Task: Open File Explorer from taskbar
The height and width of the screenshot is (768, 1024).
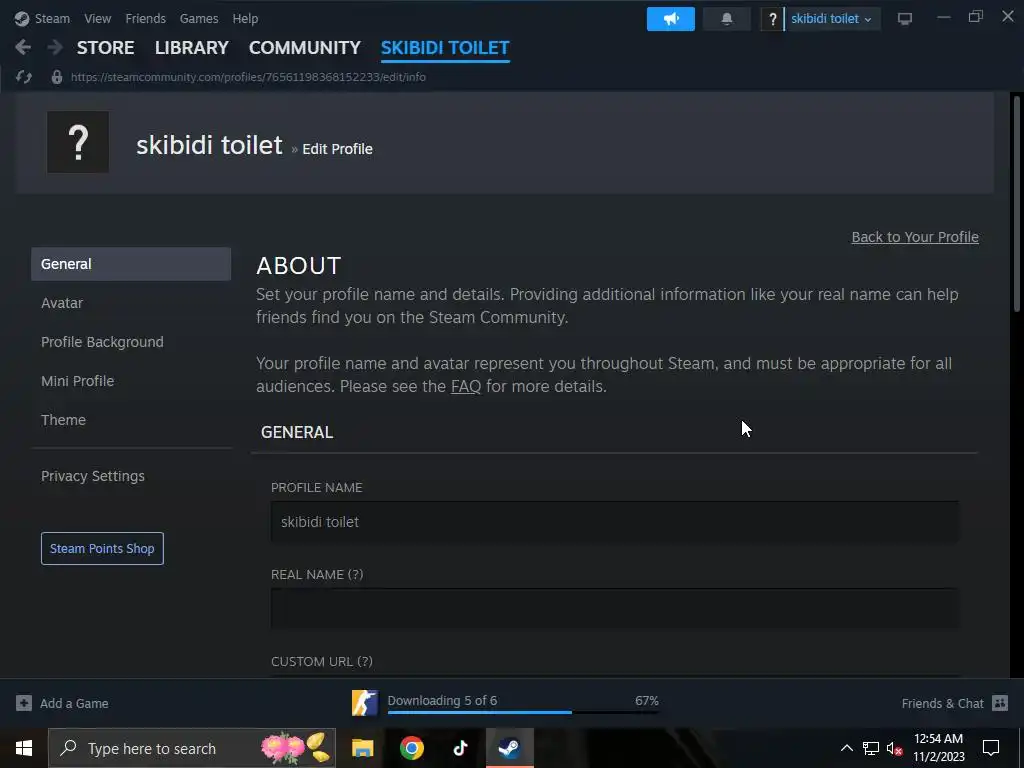Action: point(362,748)
